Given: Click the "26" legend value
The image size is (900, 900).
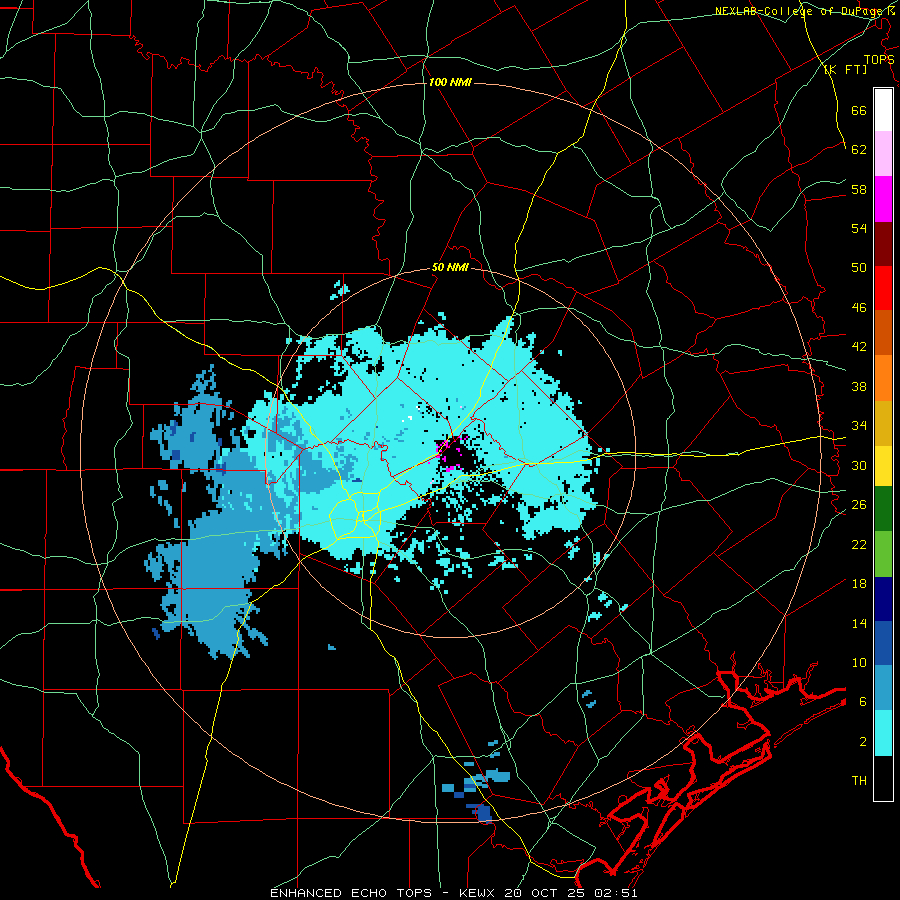Looking at the screenshot, I should tap(859, 505).
